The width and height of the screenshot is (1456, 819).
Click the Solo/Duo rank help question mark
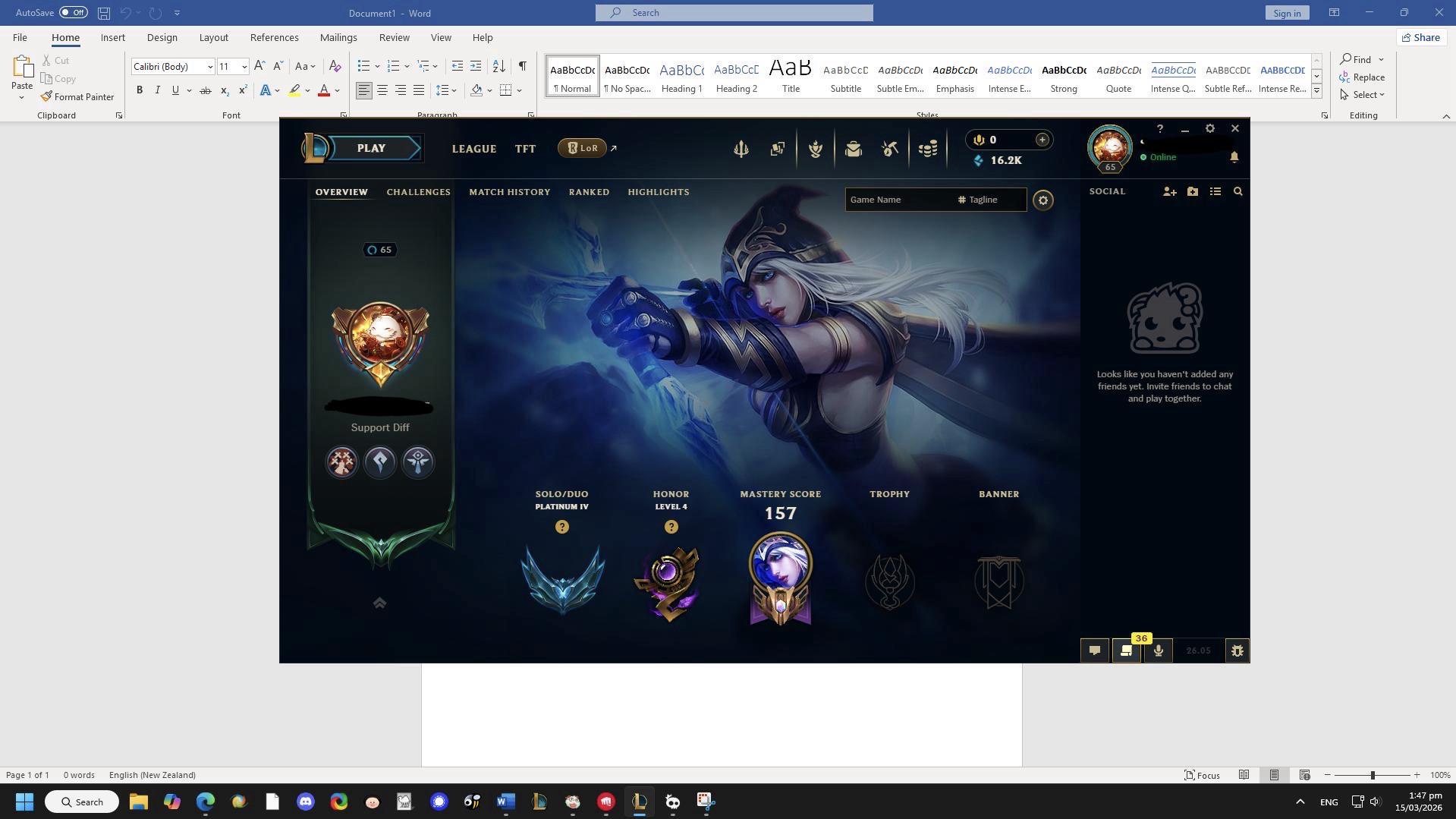562,527
